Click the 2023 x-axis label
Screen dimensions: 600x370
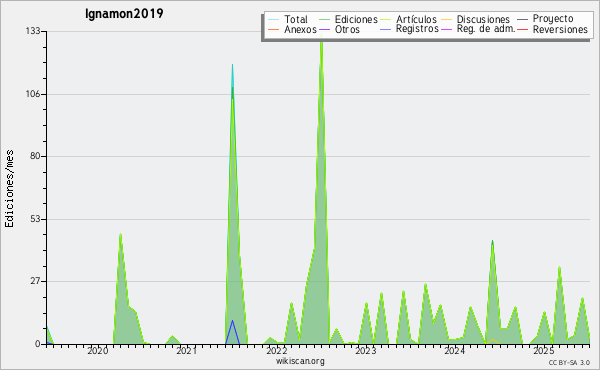(366, 351)
